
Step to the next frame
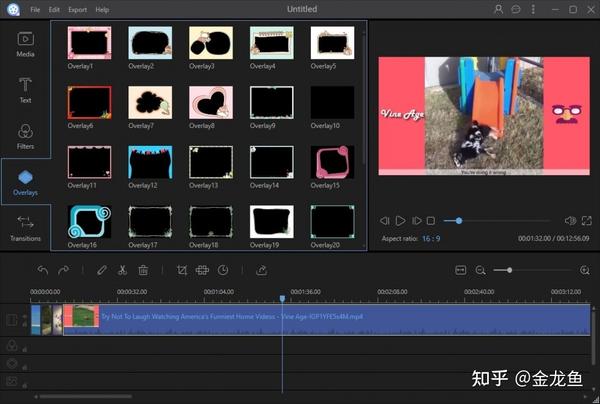(416, 221)
